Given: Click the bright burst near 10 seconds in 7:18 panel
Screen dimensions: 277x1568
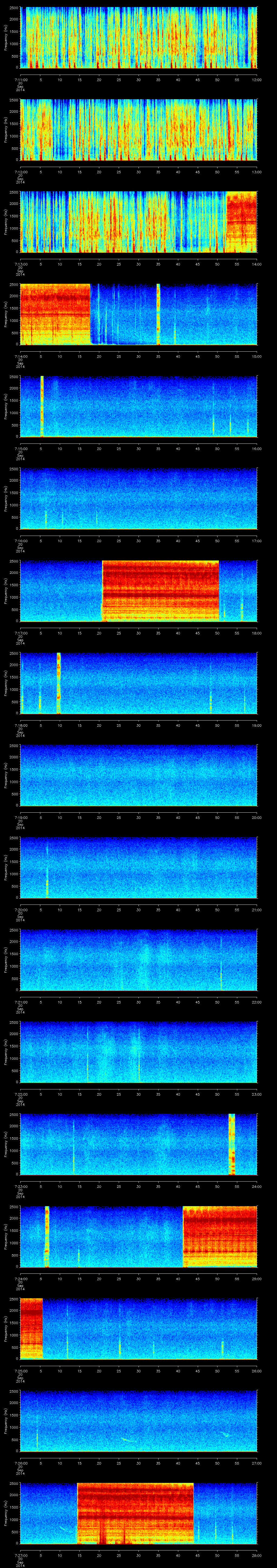Looking at the screenshot, I should point(58,682).
